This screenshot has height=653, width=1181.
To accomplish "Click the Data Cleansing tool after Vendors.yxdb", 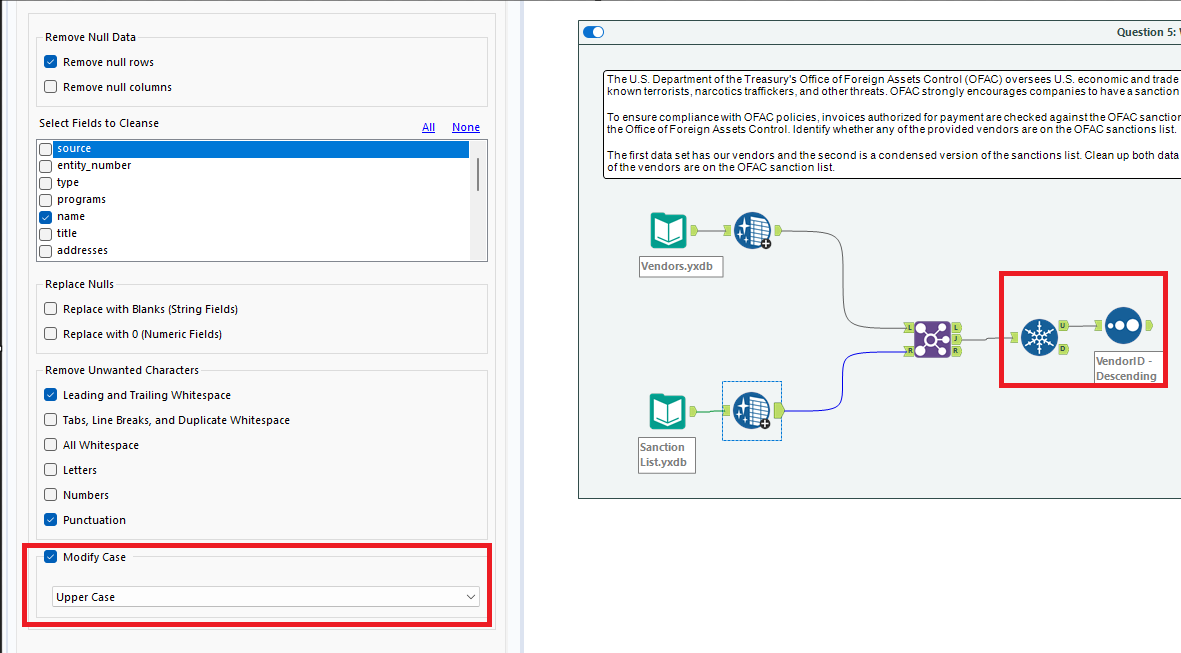I will tap(752, 230).
